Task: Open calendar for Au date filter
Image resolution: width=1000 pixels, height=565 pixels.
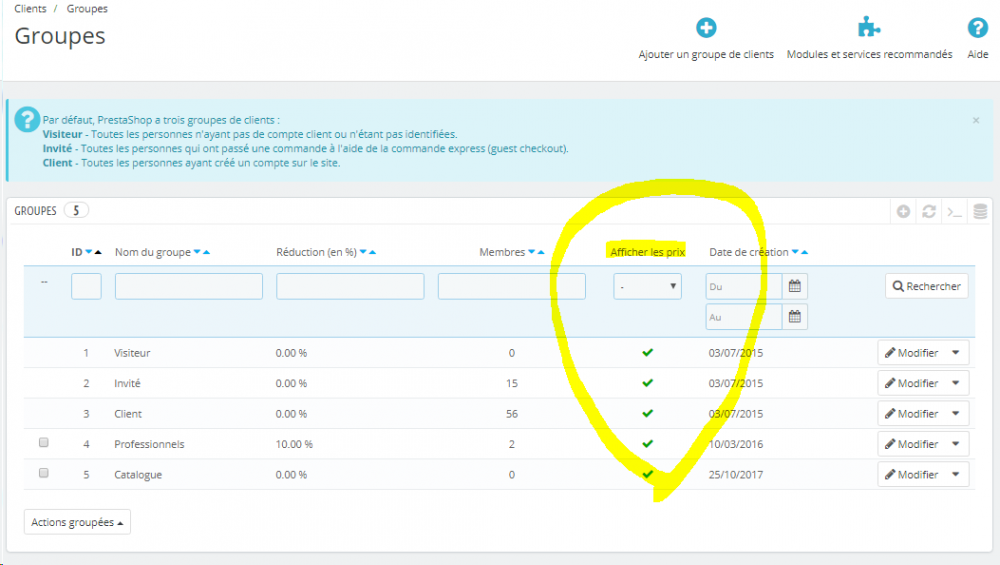Action: pyautogui.click(x=795, y=317)
